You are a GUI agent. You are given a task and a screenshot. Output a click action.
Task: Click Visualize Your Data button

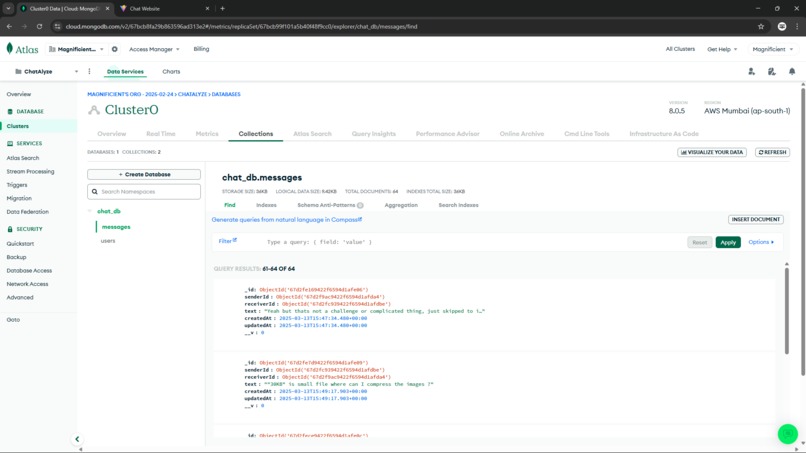tap(712, 152)
